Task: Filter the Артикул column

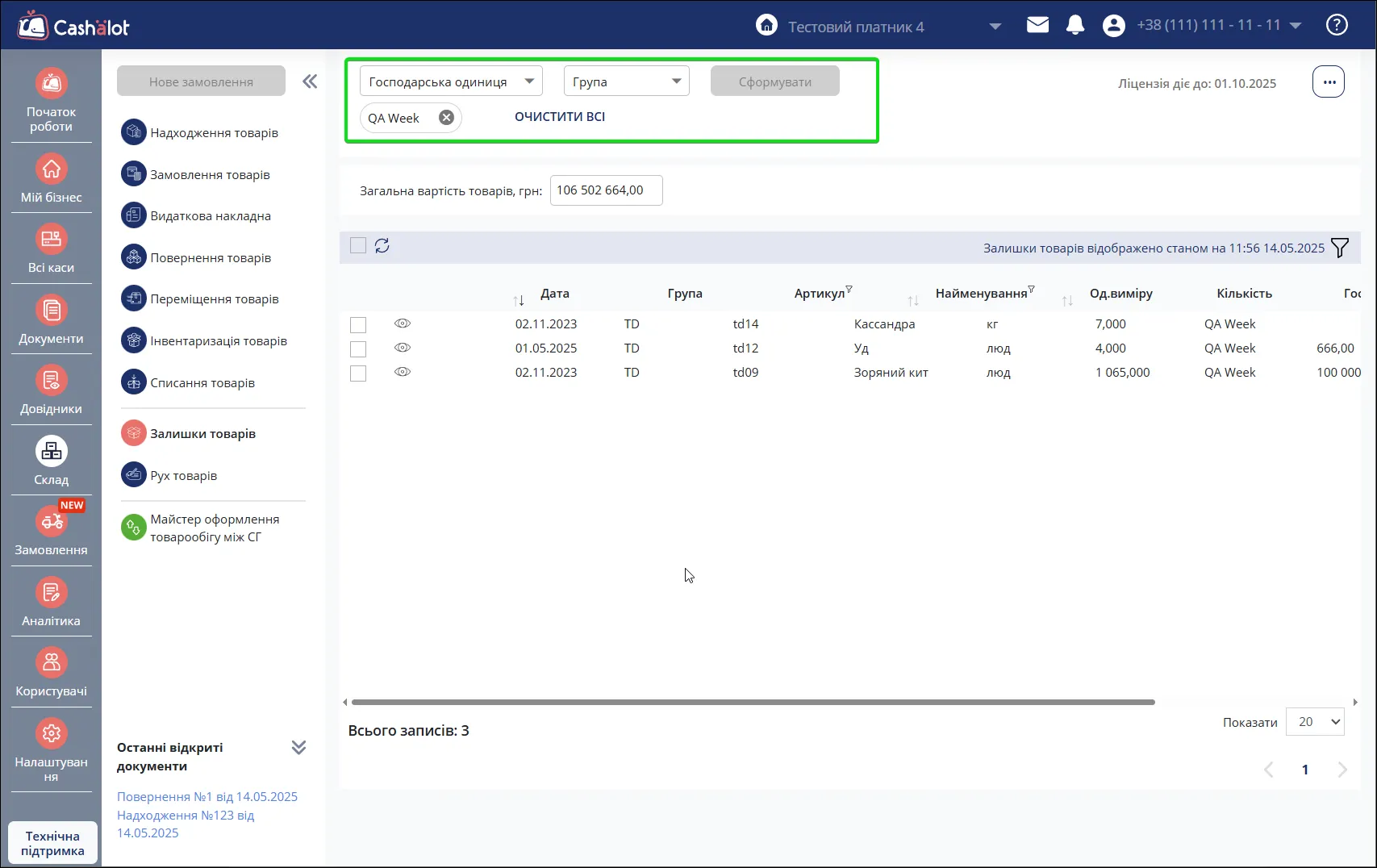Action: (x=849, y=289)
